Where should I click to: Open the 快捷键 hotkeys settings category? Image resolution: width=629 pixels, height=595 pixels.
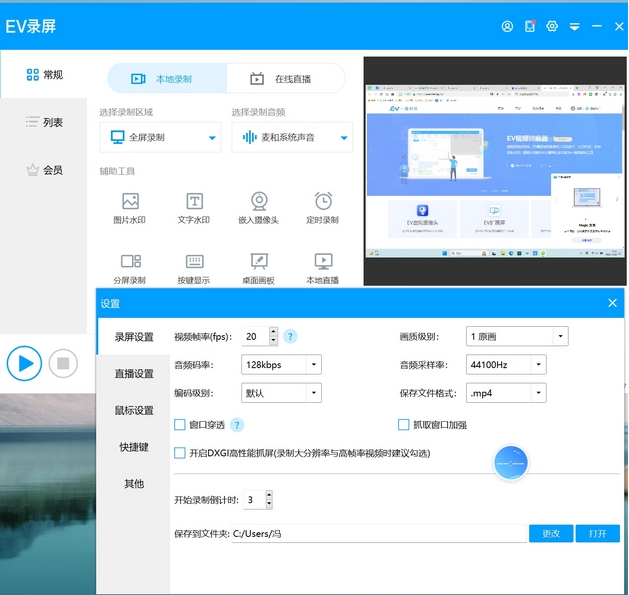pos(134,447)
